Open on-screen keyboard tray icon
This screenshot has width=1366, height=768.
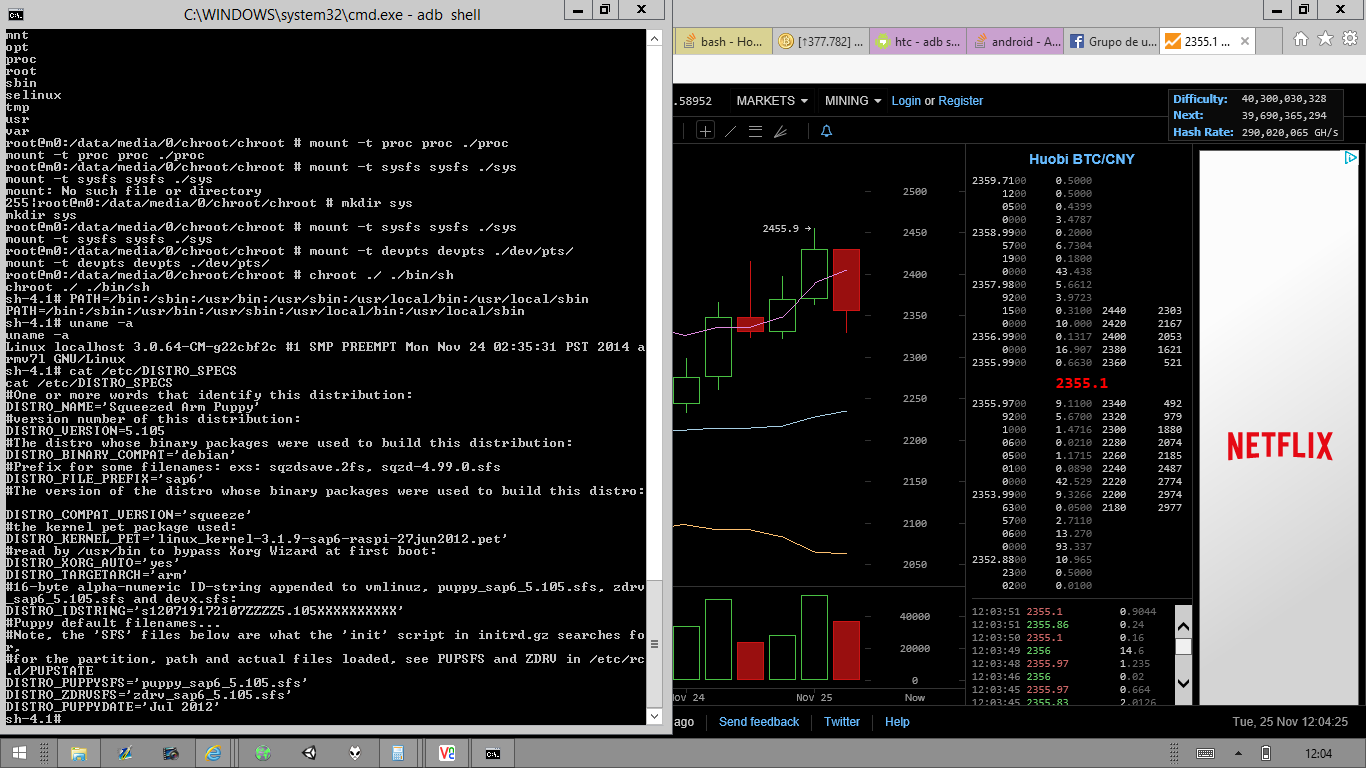(1206, 753)
